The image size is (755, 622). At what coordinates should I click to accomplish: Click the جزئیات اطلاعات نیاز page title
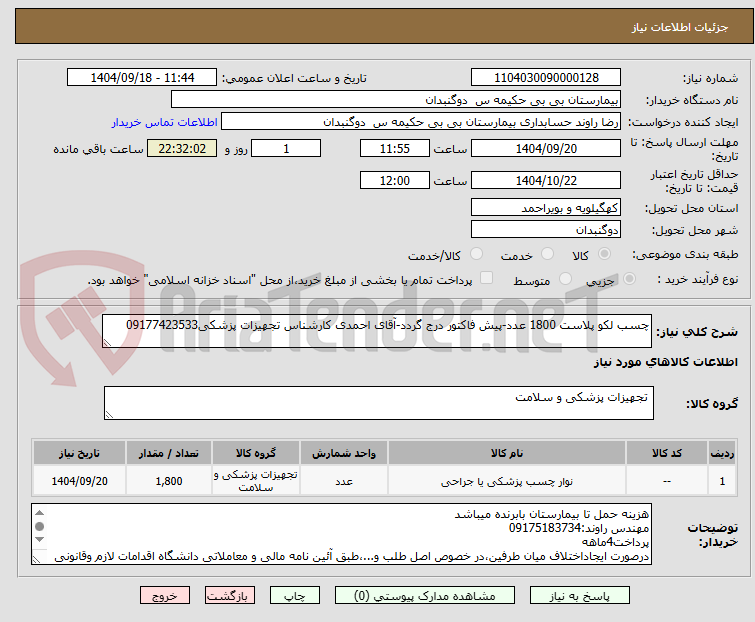680,27
